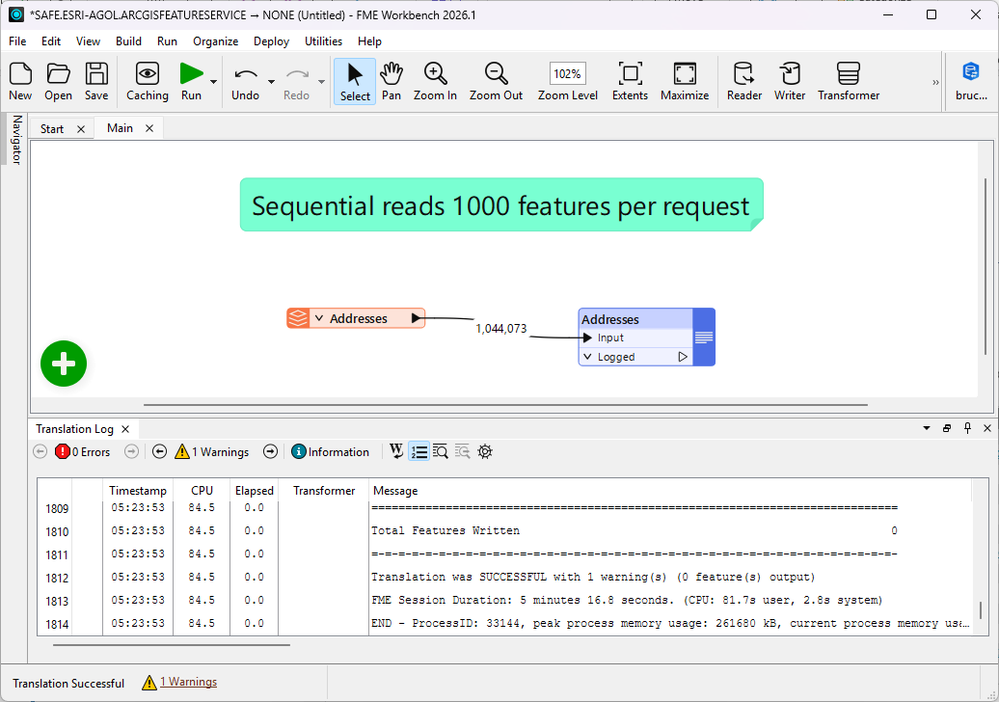Open the log panel menu dropdown triangle
Screen dimensions: 999x702
926,428
